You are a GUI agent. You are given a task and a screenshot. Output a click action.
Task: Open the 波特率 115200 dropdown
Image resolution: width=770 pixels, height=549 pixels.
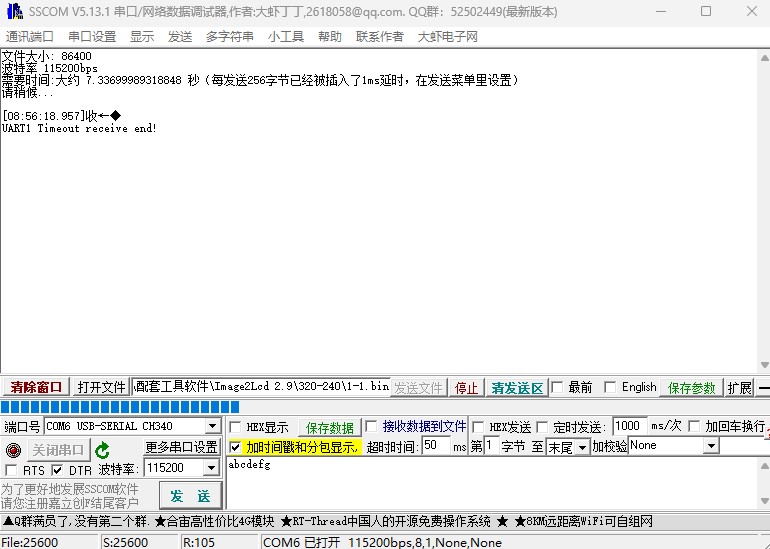click(212, 468)
